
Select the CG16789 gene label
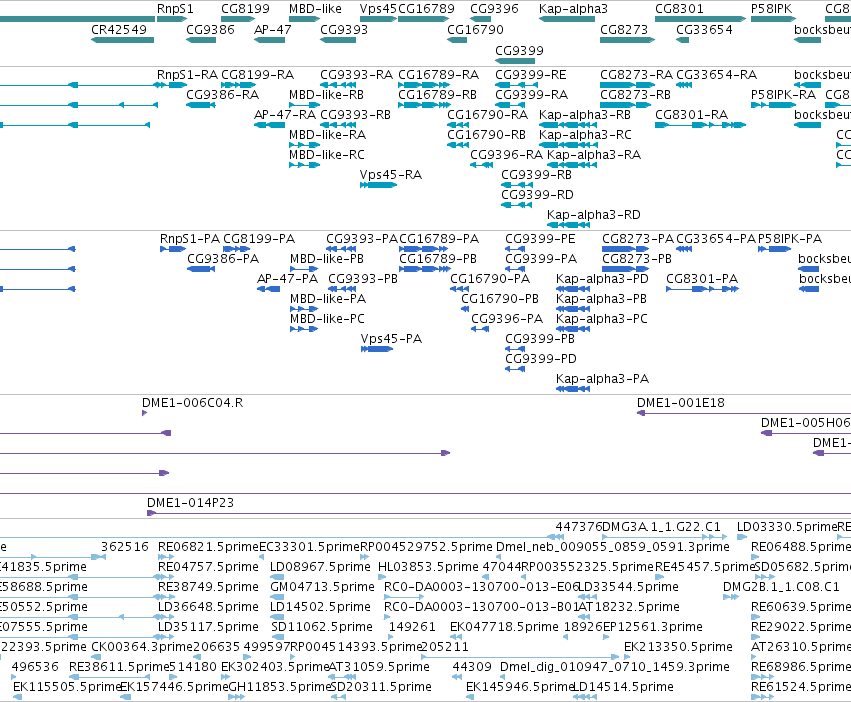point(426,9)
